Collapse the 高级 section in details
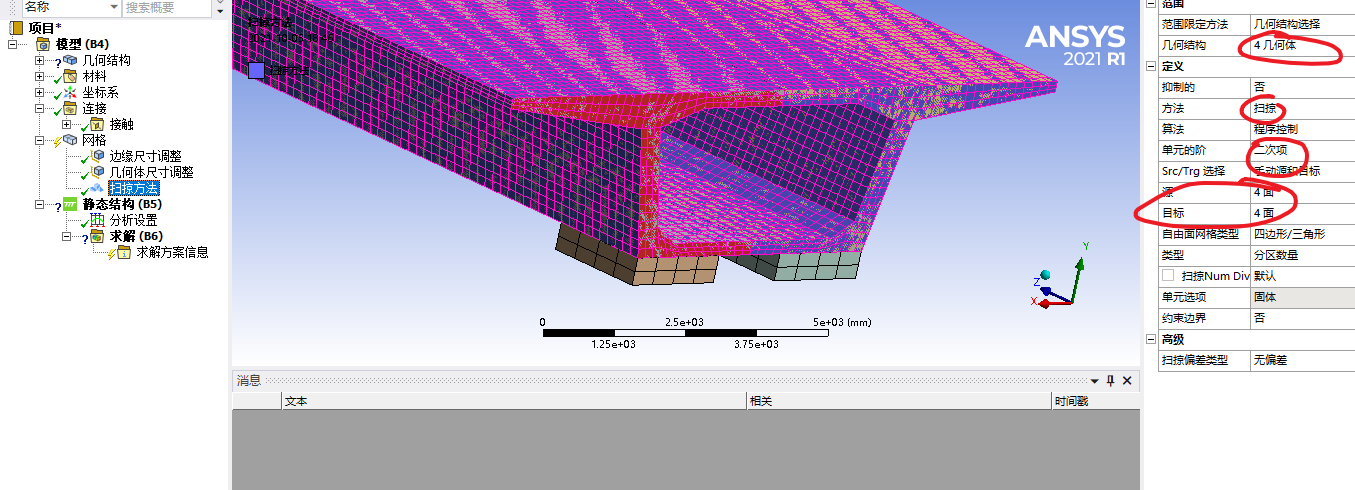Image resolution: width=1355 pixels, height=490 pixels. coord(1150,339)
